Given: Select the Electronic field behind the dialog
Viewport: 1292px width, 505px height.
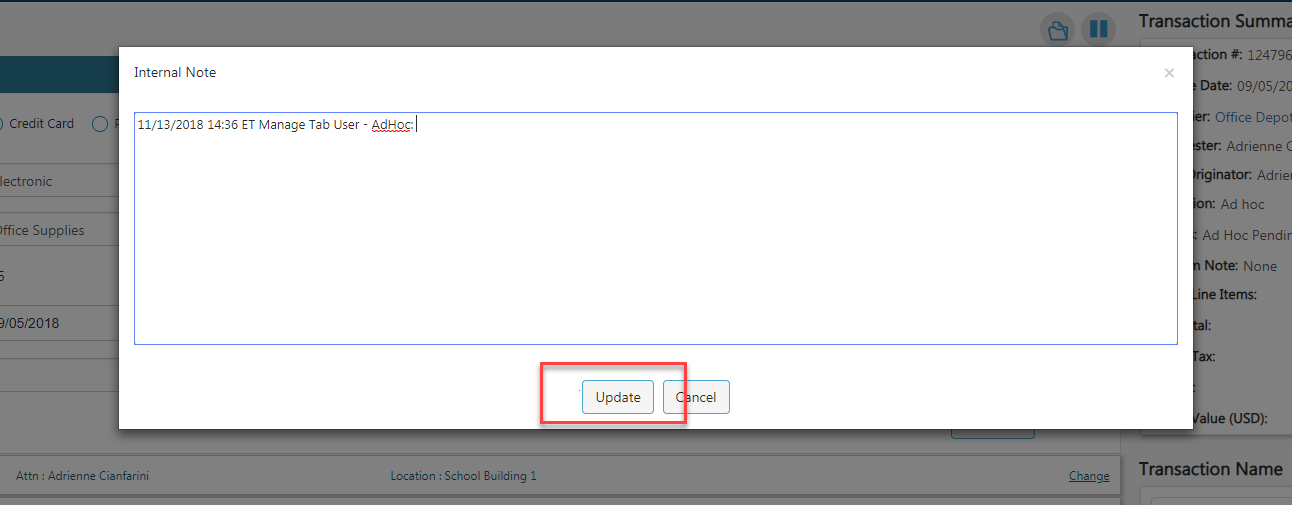Looking at the screenshot, I should tap(59, 181).
